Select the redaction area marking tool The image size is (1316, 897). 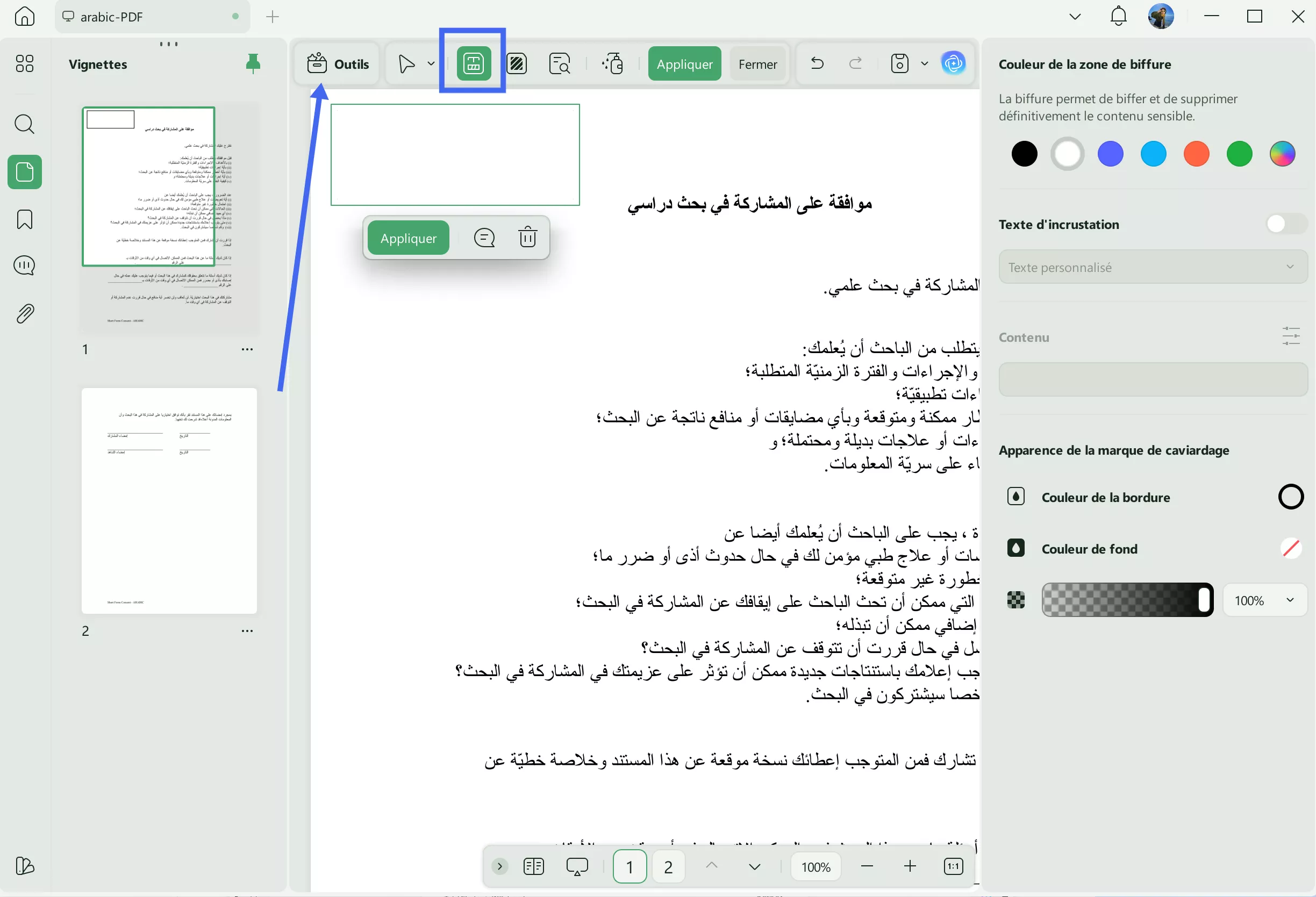(x=473, y=63)
